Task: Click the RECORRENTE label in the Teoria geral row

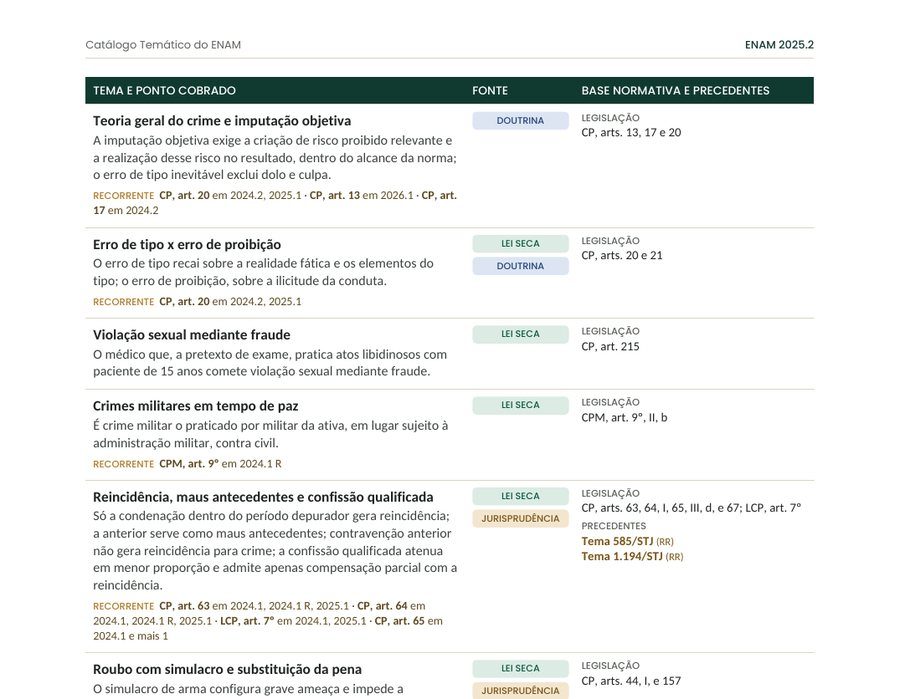Action: (x=123, y=196)
